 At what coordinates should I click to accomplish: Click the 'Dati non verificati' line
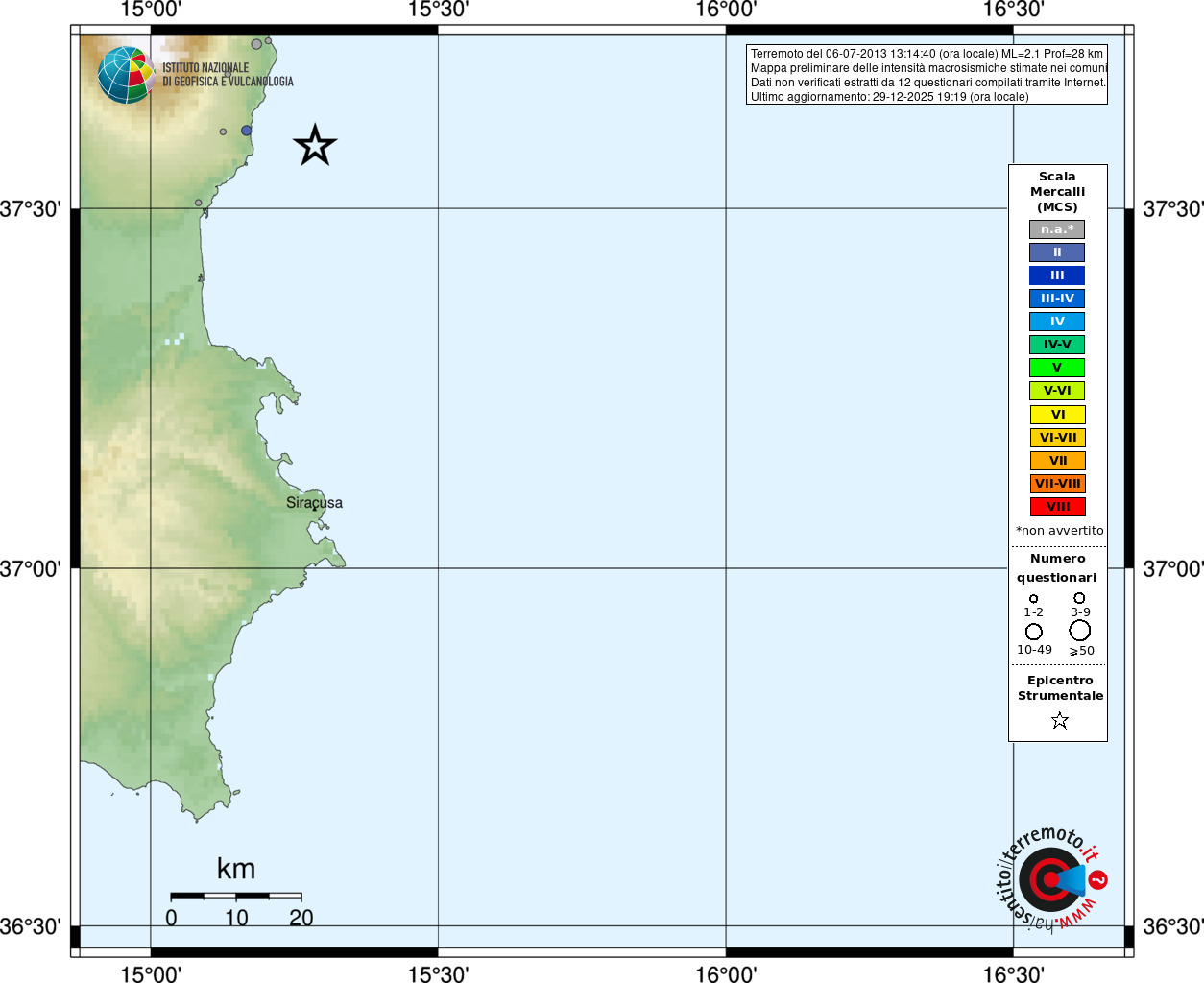click(x=928, y=83)
